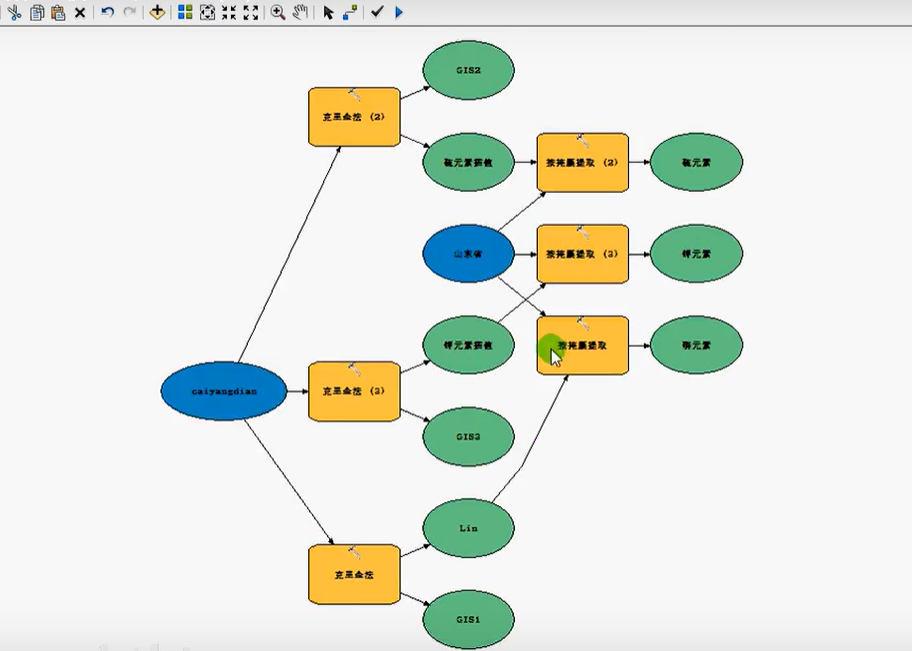Select the 克里金法 (2) tool box
The height and width of the screenshot is (651, 912).
pos(354,117)
